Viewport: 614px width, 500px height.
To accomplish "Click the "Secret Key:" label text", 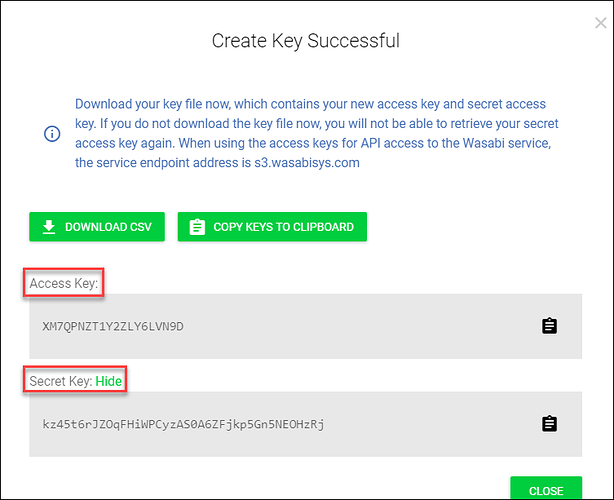I will click(x=60, y=381).
